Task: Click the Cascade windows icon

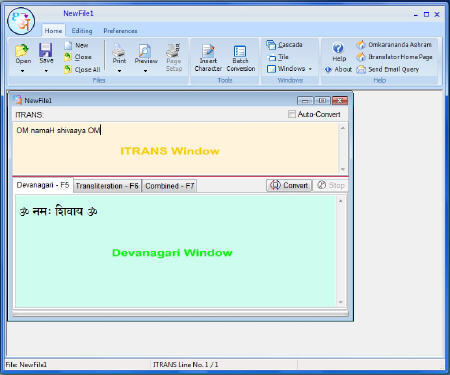Action: (271, 44)
